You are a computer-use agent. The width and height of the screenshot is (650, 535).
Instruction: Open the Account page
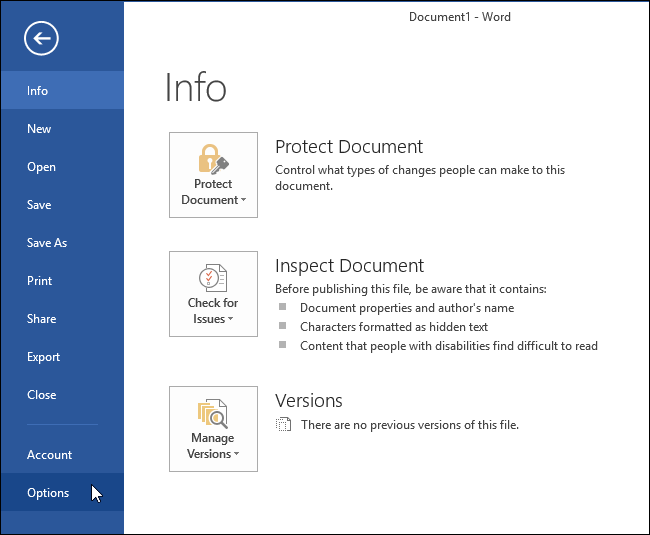(x=49, y=455)
